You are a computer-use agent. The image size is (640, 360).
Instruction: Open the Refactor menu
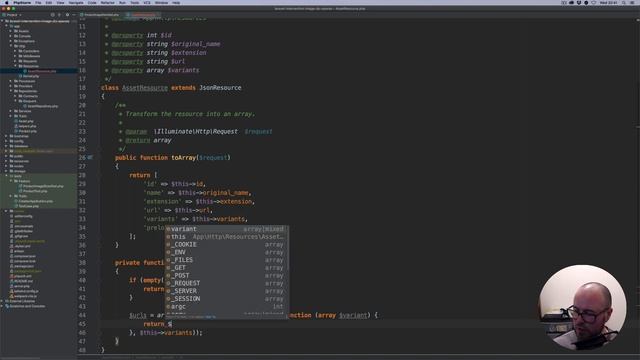[x=108, y=2]
